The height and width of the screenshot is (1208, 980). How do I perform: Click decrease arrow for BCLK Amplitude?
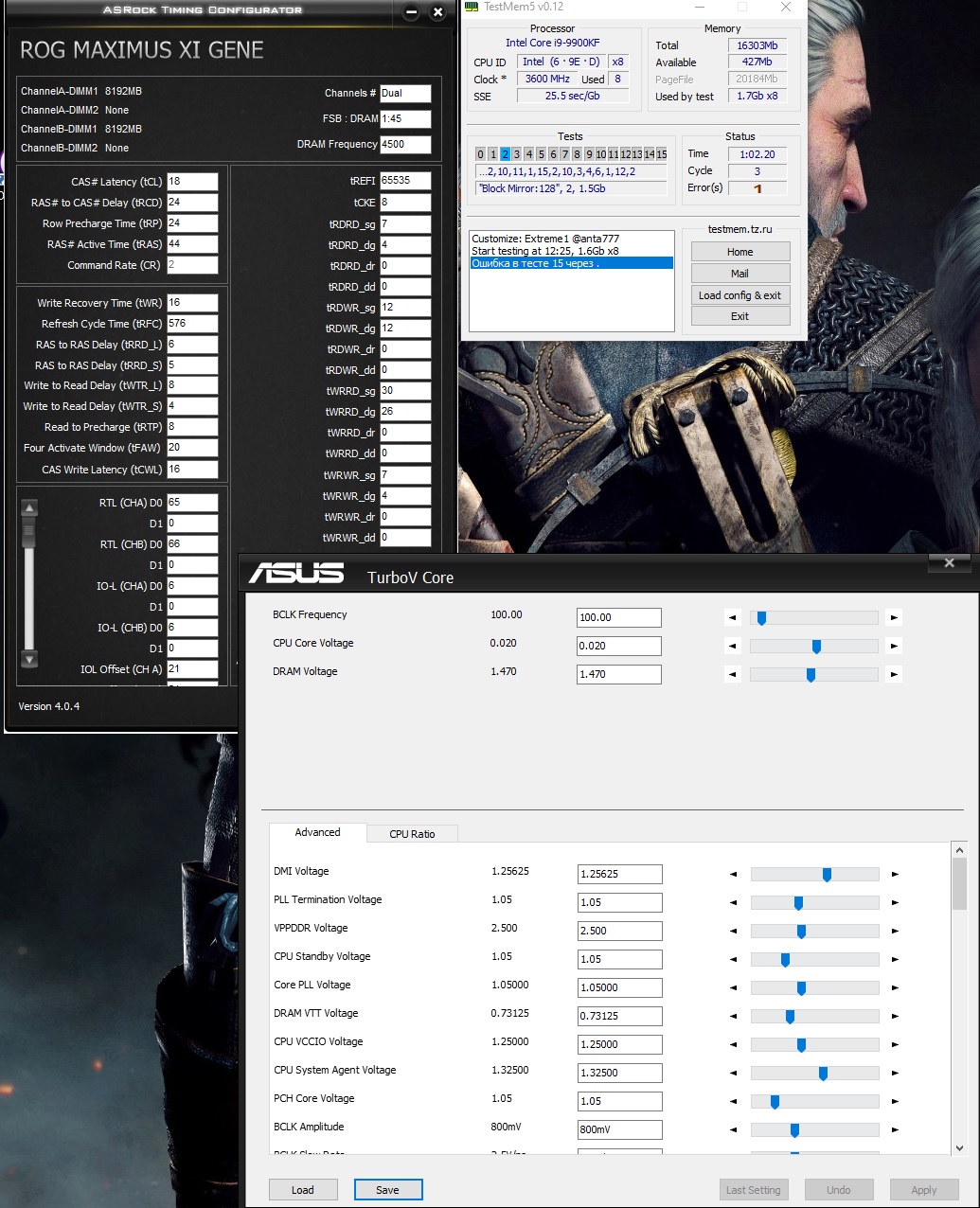[733, 1129]
